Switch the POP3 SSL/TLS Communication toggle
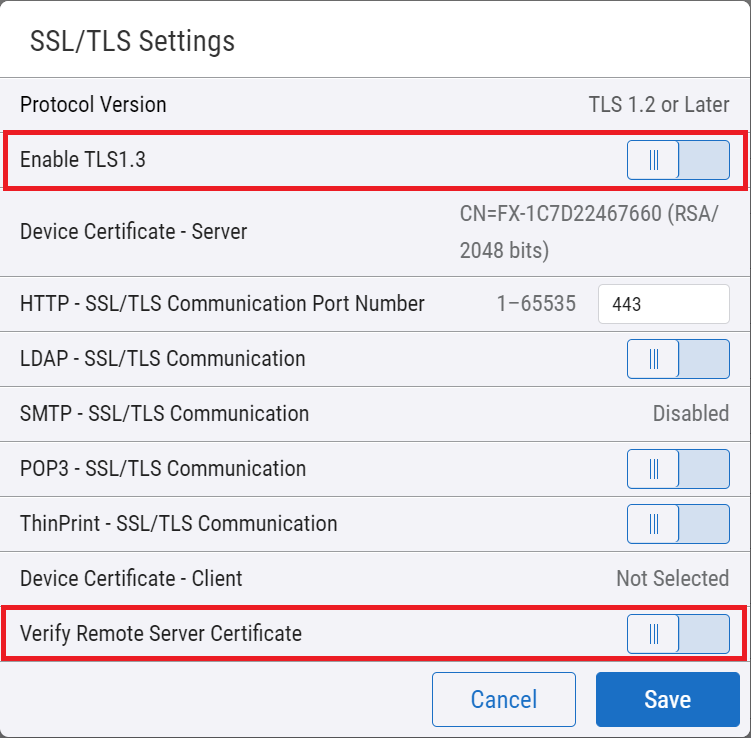The image size is (751, 738). (678, 469)
